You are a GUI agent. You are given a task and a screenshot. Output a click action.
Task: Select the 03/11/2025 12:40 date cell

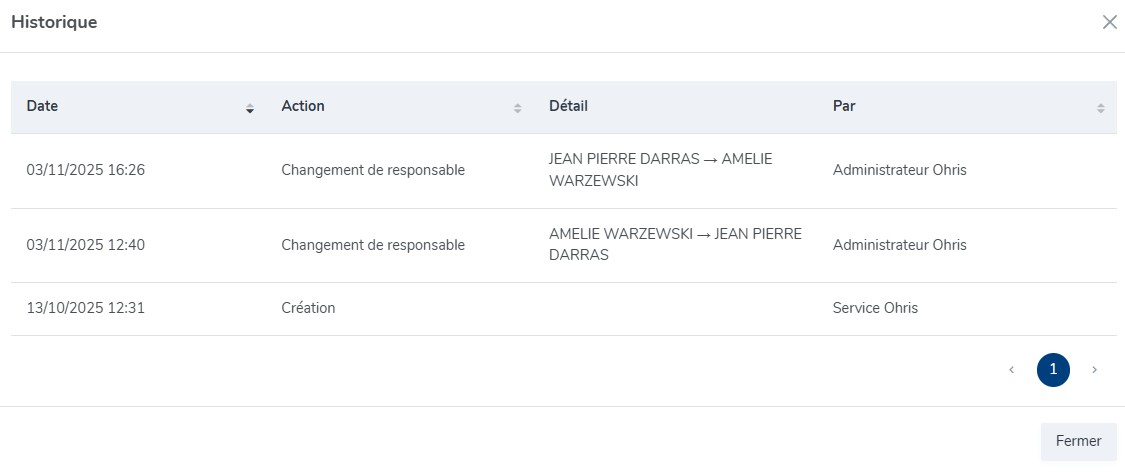[x=86, y=245]
